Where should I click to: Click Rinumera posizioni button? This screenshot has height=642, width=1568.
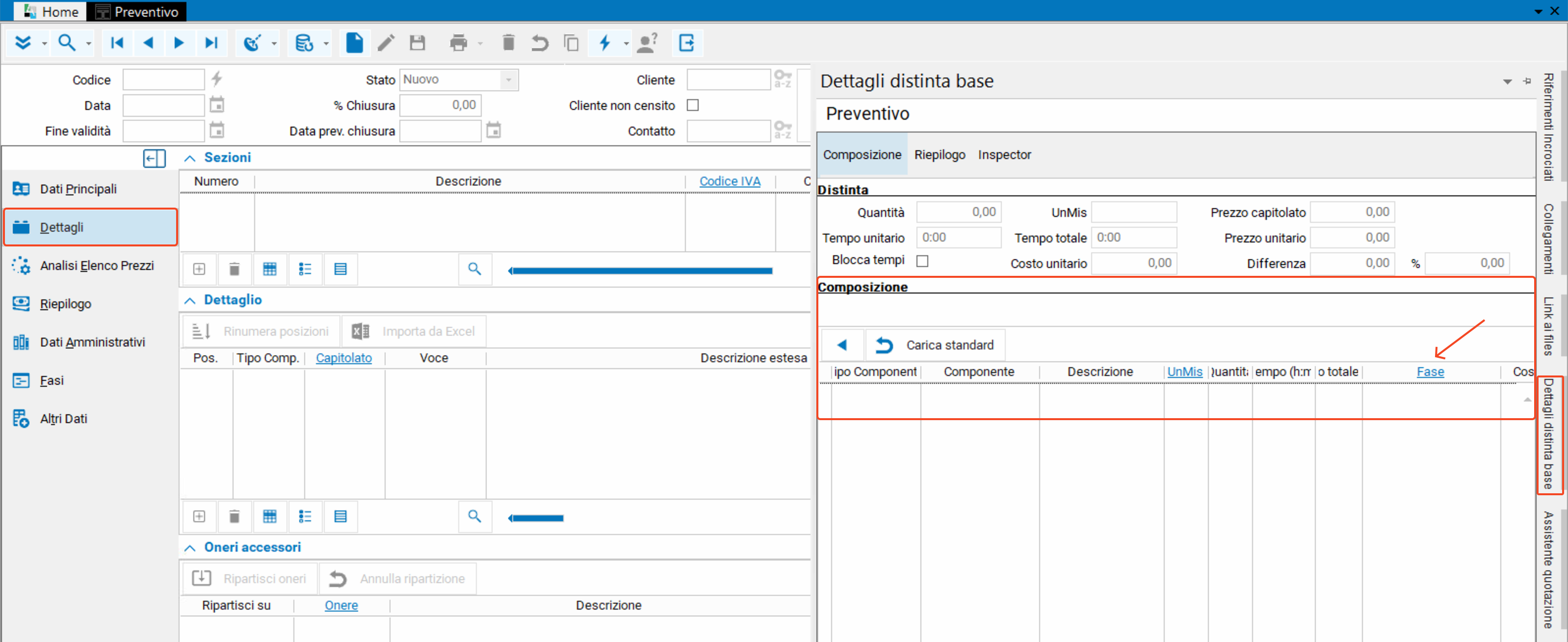261,331
